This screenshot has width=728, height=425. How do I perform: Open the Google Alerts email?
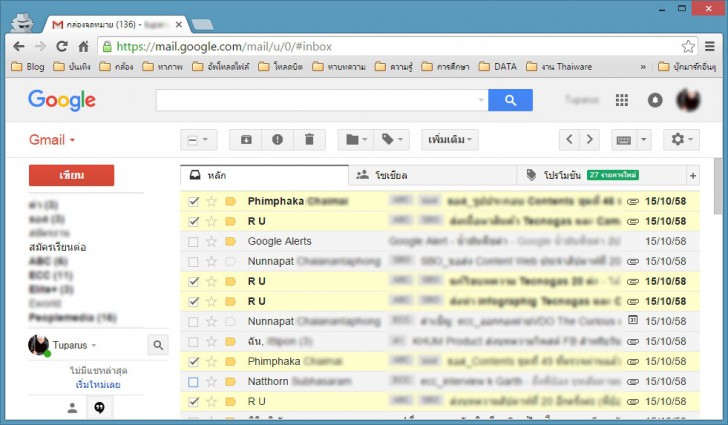[440, 241]
